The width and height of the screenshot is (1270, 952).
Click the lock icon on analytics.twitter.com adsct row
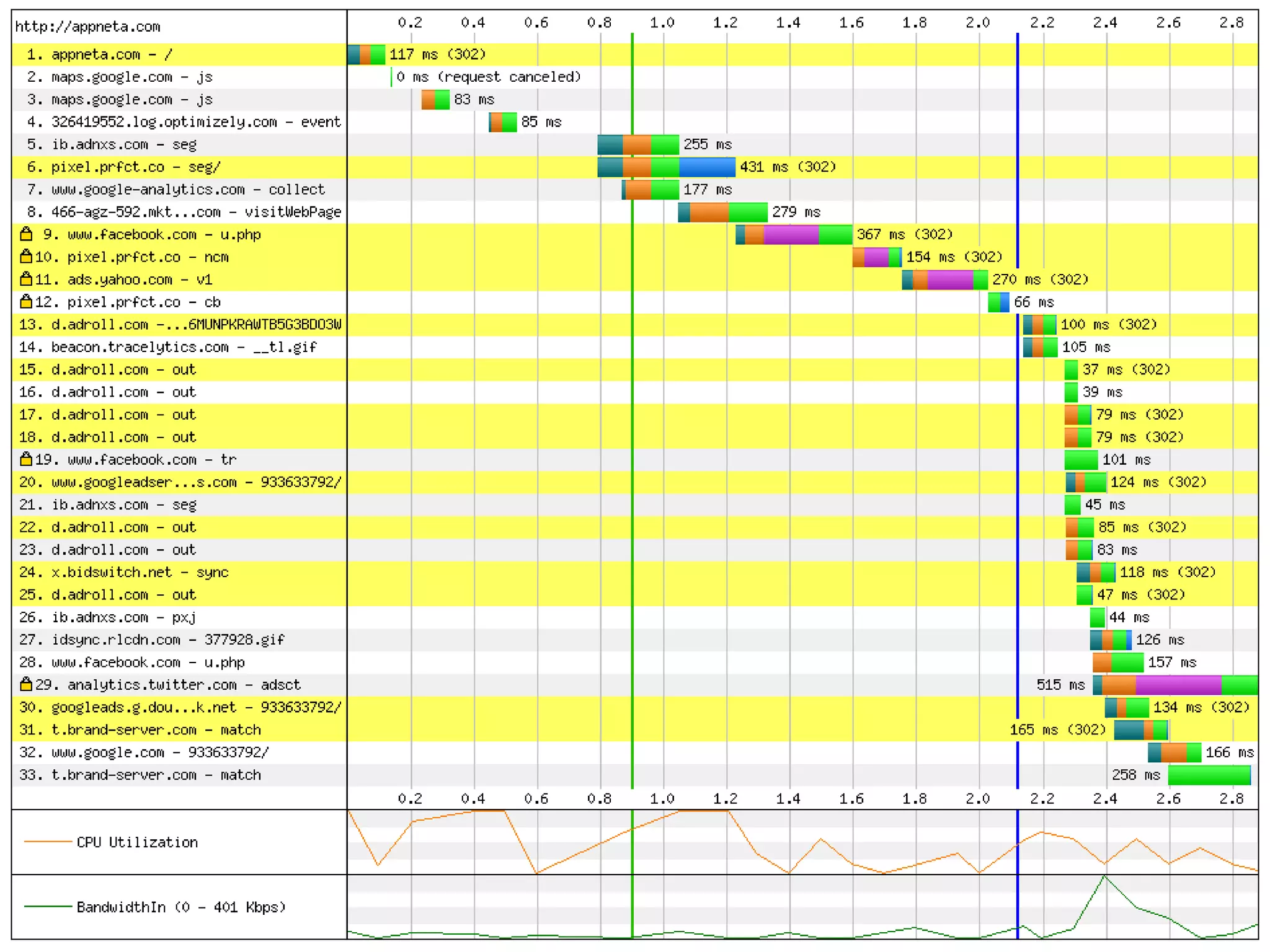(25, 685)
